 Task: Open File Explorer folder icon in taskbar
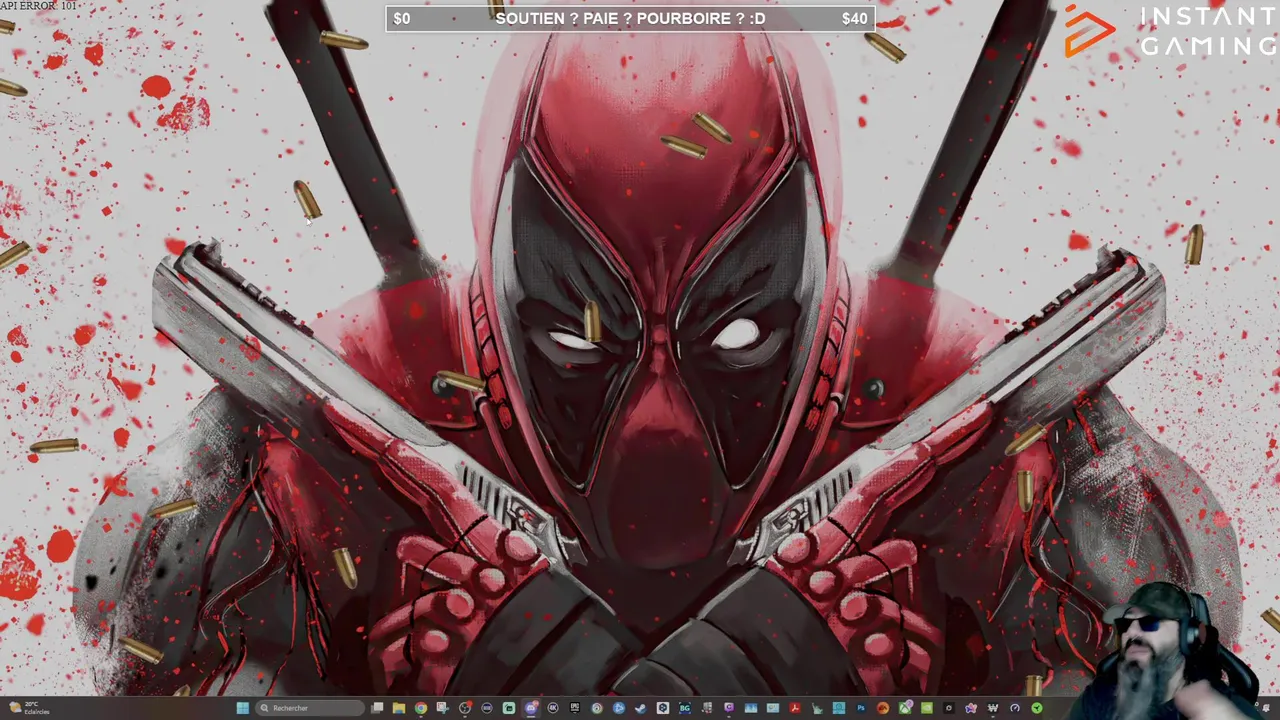[x=399, y=708]
